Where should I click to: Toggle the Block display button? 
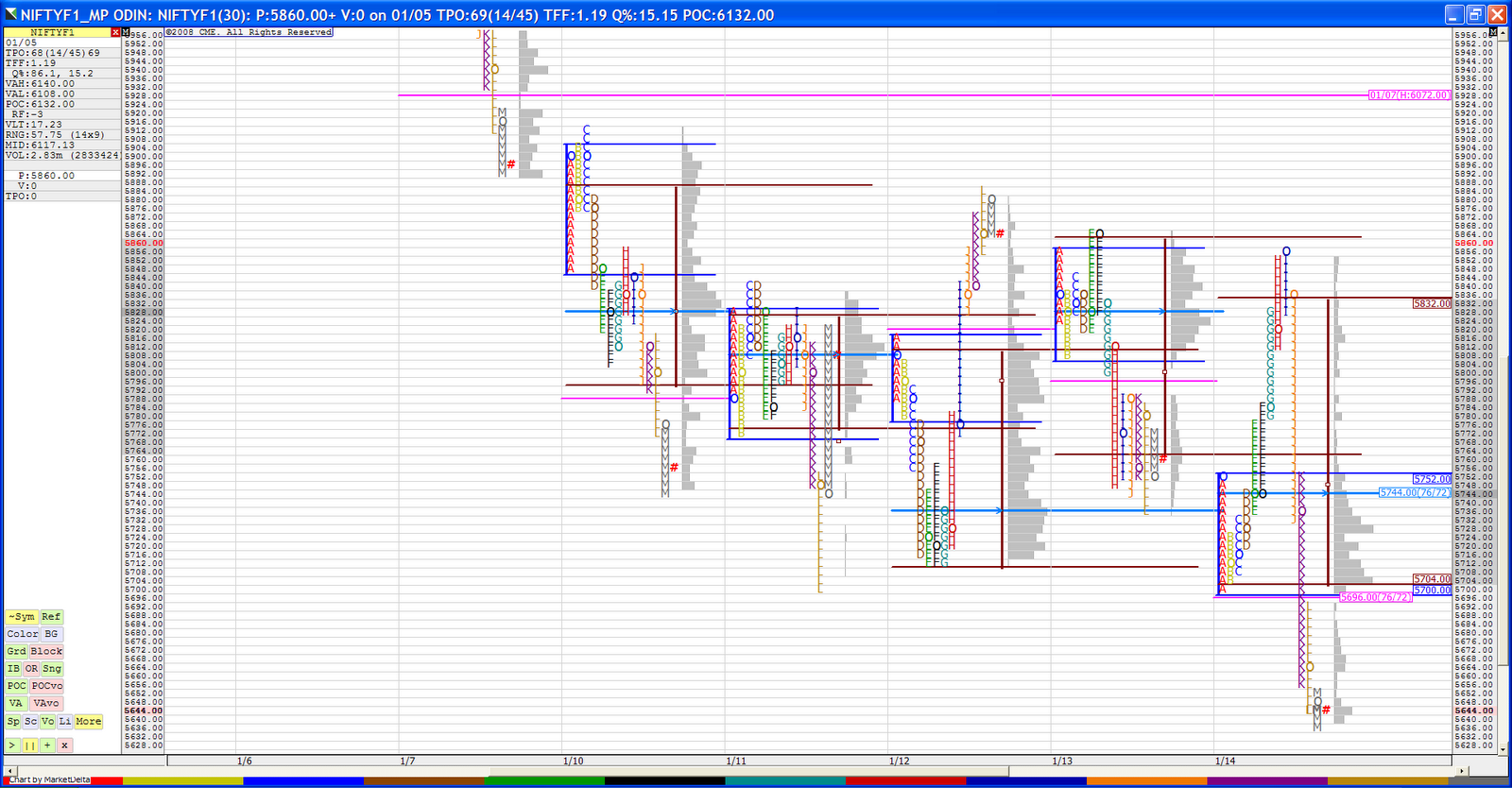[x=45, y=651]
